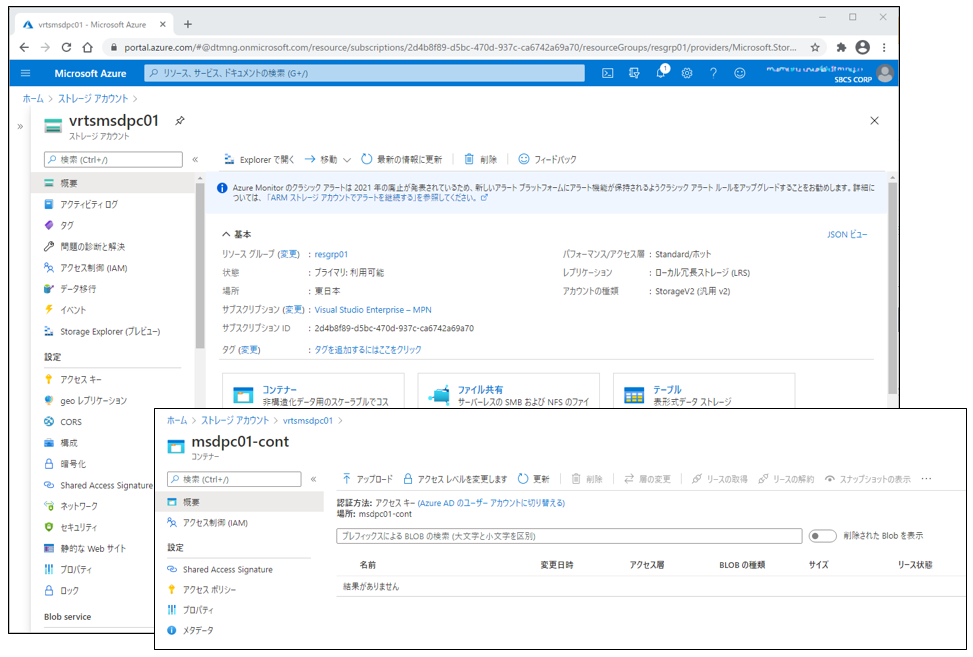Expand the 移動 dropdown
This screenshot has width=973, height=657.
(328, 159)
